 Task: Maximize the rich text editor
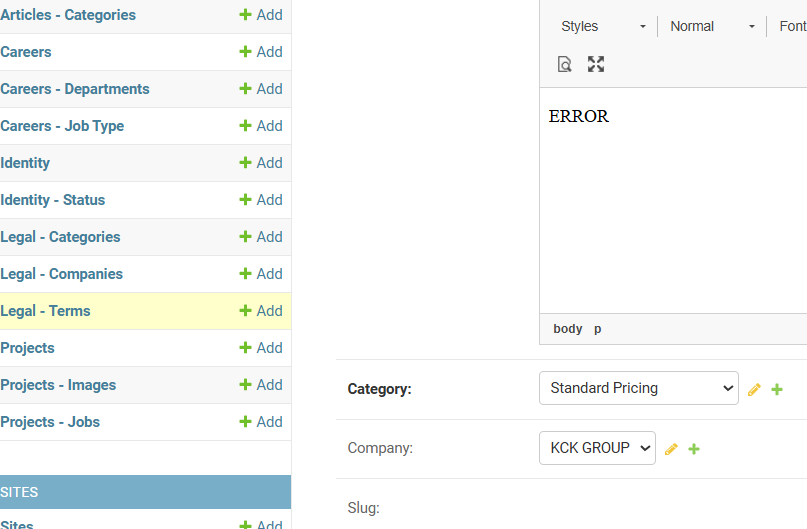click(596, 64)
